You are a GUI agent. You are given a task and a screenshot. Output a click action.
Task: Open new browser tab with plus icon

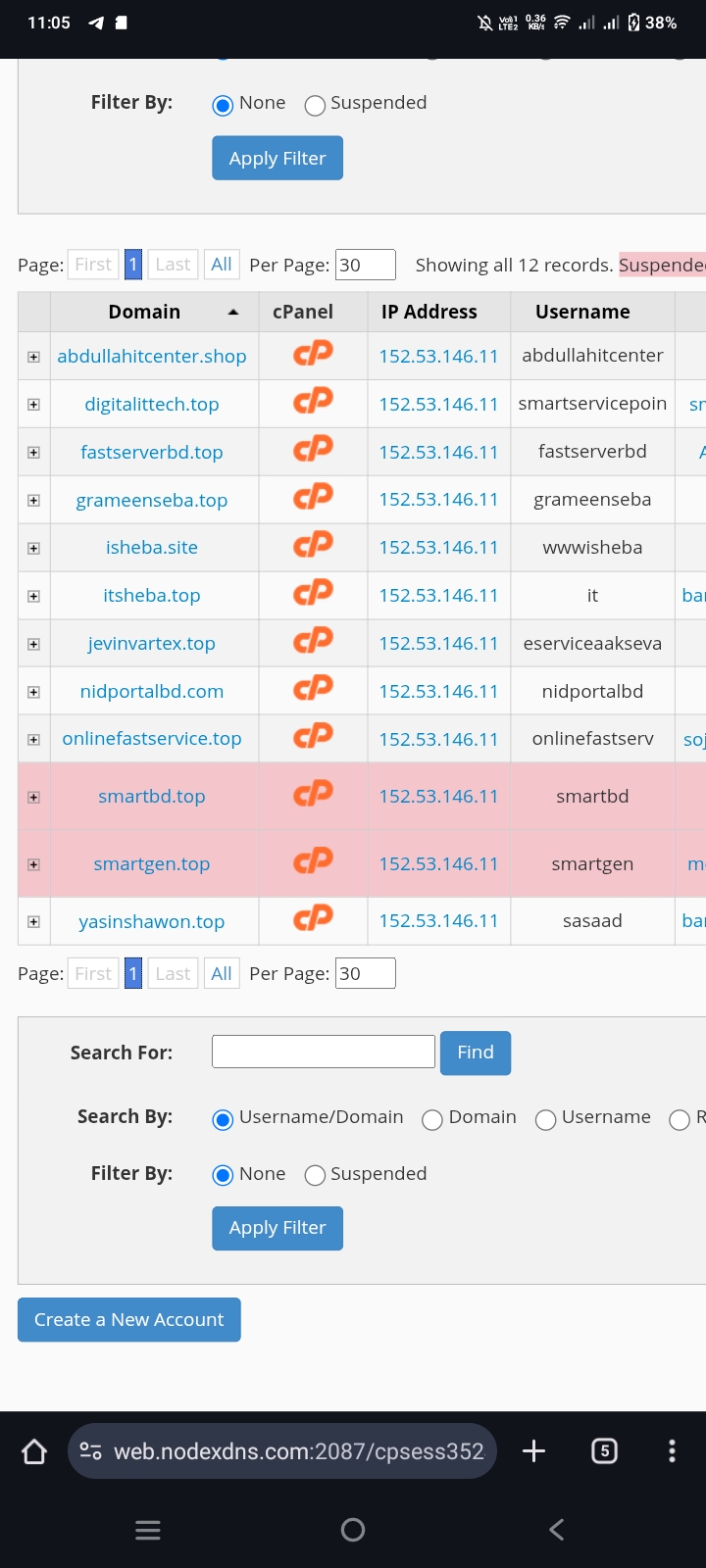533,1451
